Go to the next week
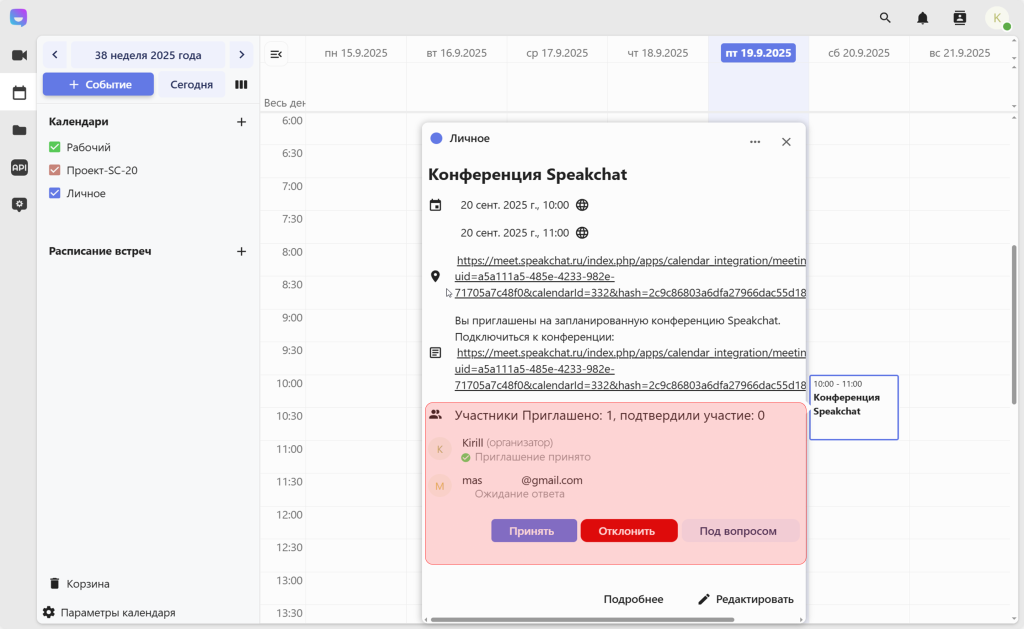Viewport: 1024px width, 629px height. (x=241, y=55)
